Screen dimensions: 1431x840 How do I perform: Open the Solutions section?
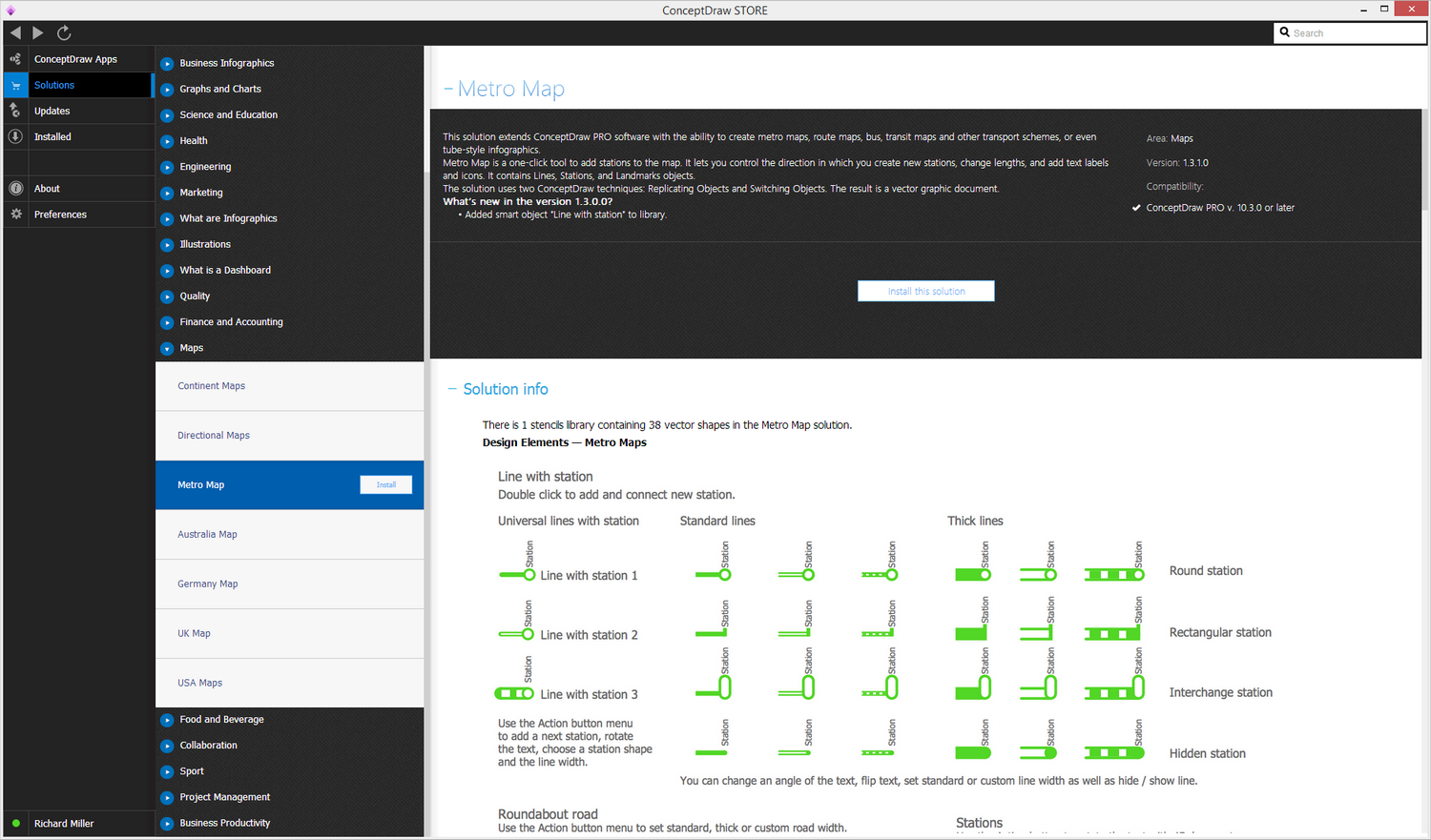pyautogui.click(x=76, y=85)
